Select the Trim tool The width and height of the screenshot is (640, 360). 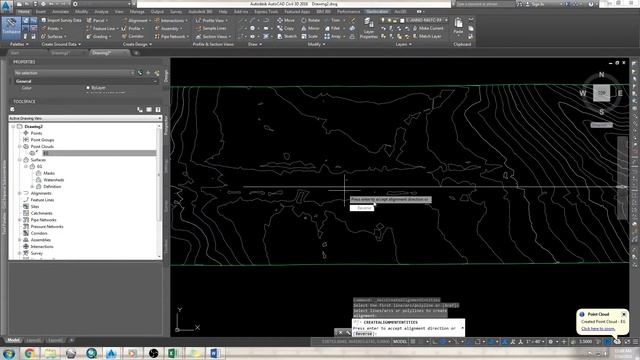click(333, 20)
